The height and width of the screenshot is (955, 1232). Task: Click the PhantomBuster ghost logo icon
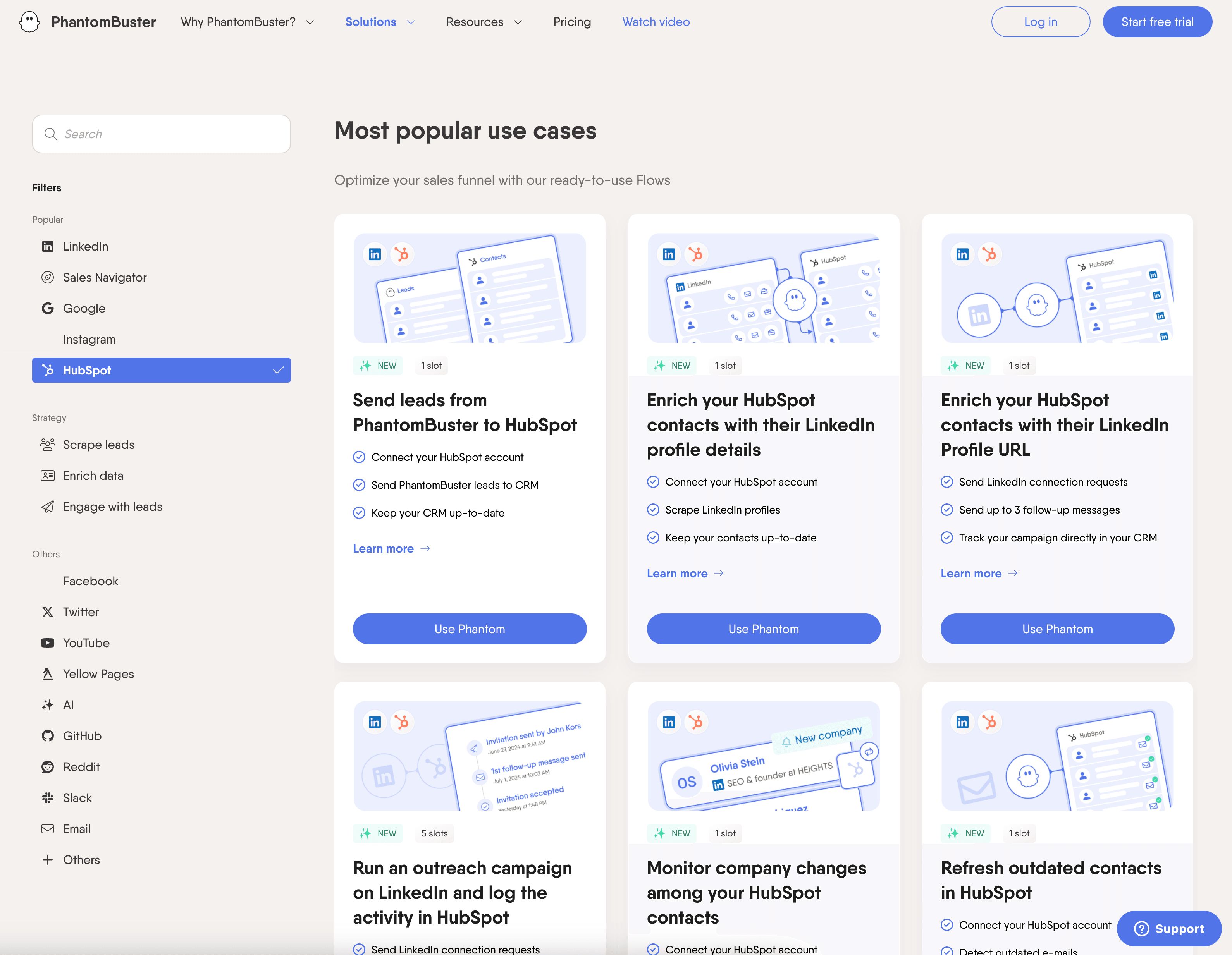(29, 22)
